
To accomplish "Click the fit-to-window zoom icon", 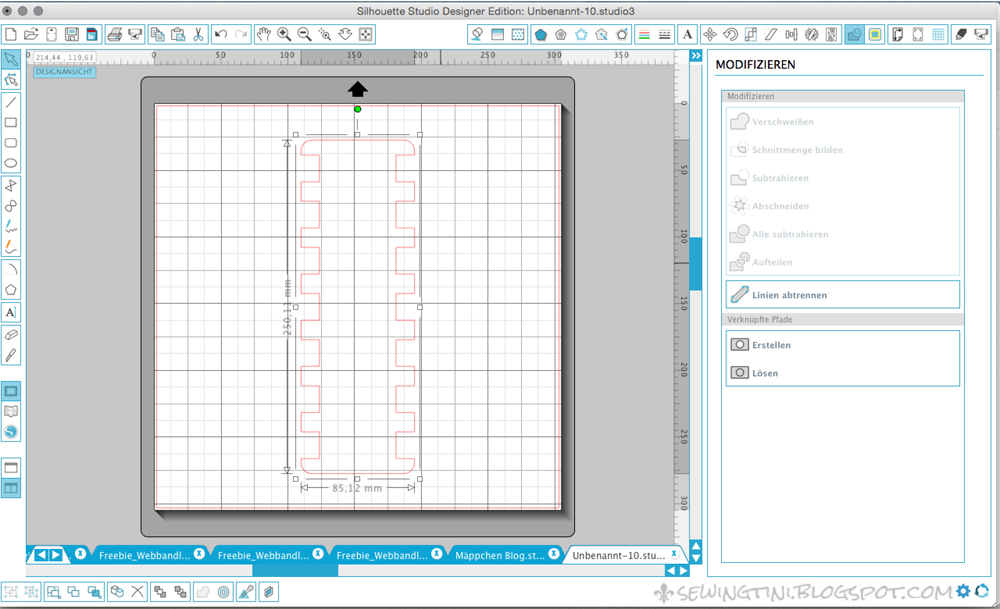I will click(365, 34).
